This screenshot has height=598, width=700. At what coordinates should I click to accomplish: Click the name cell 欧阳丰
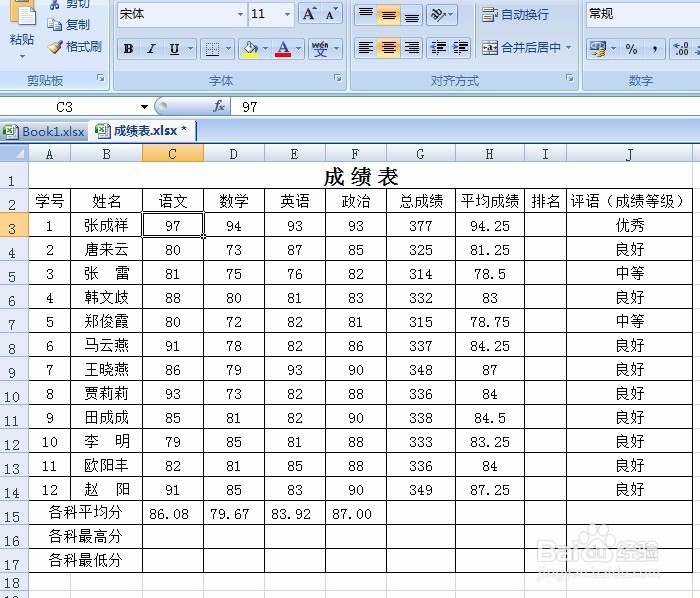[106, 465]
